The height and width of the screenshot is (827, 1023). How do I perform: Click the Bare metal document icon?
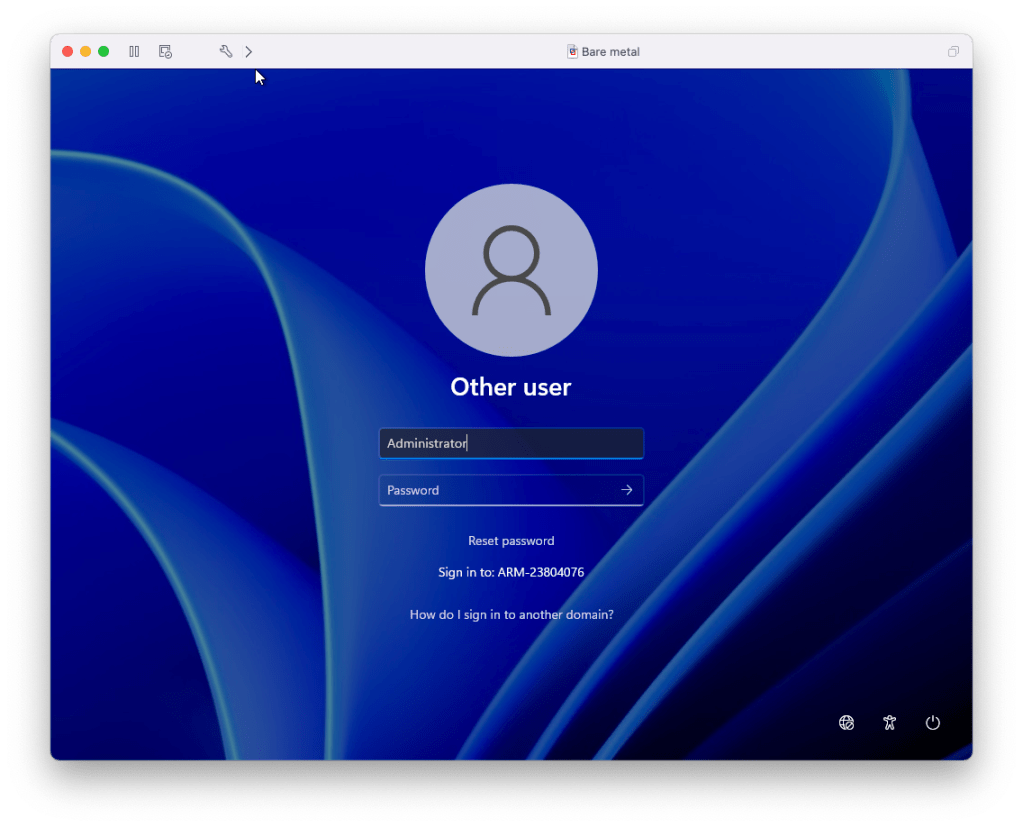click(x=573, y=52)
